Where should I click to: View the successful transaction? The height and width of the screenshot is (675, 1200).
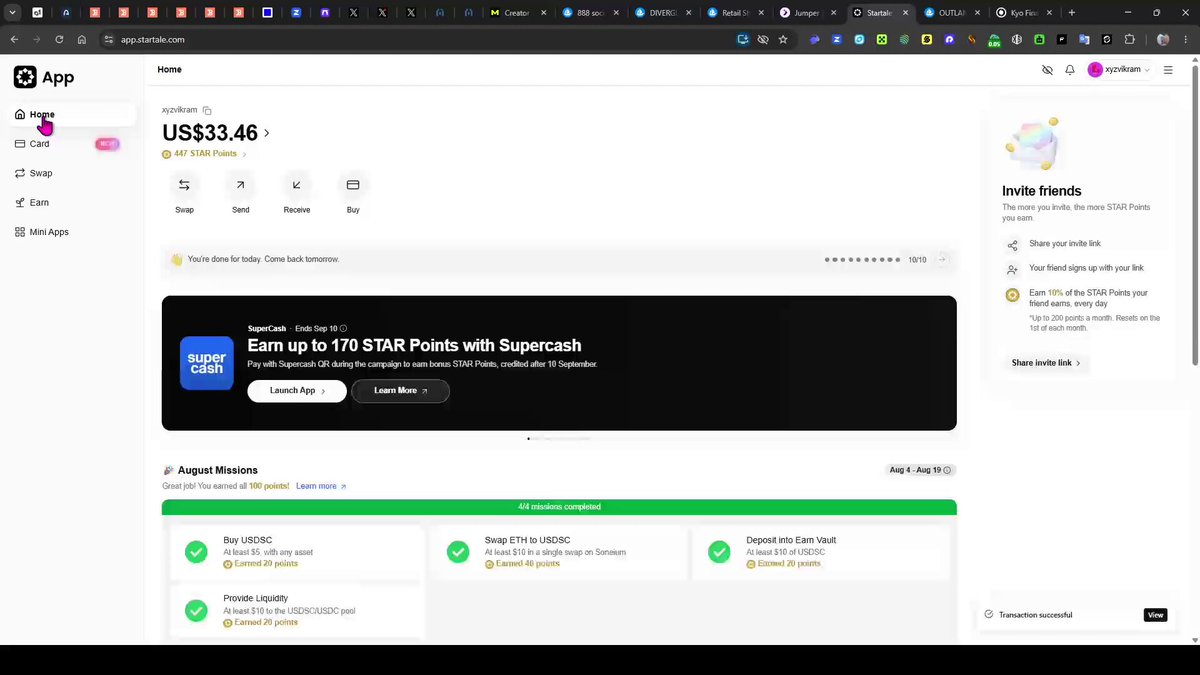[x=1155, y=615]
